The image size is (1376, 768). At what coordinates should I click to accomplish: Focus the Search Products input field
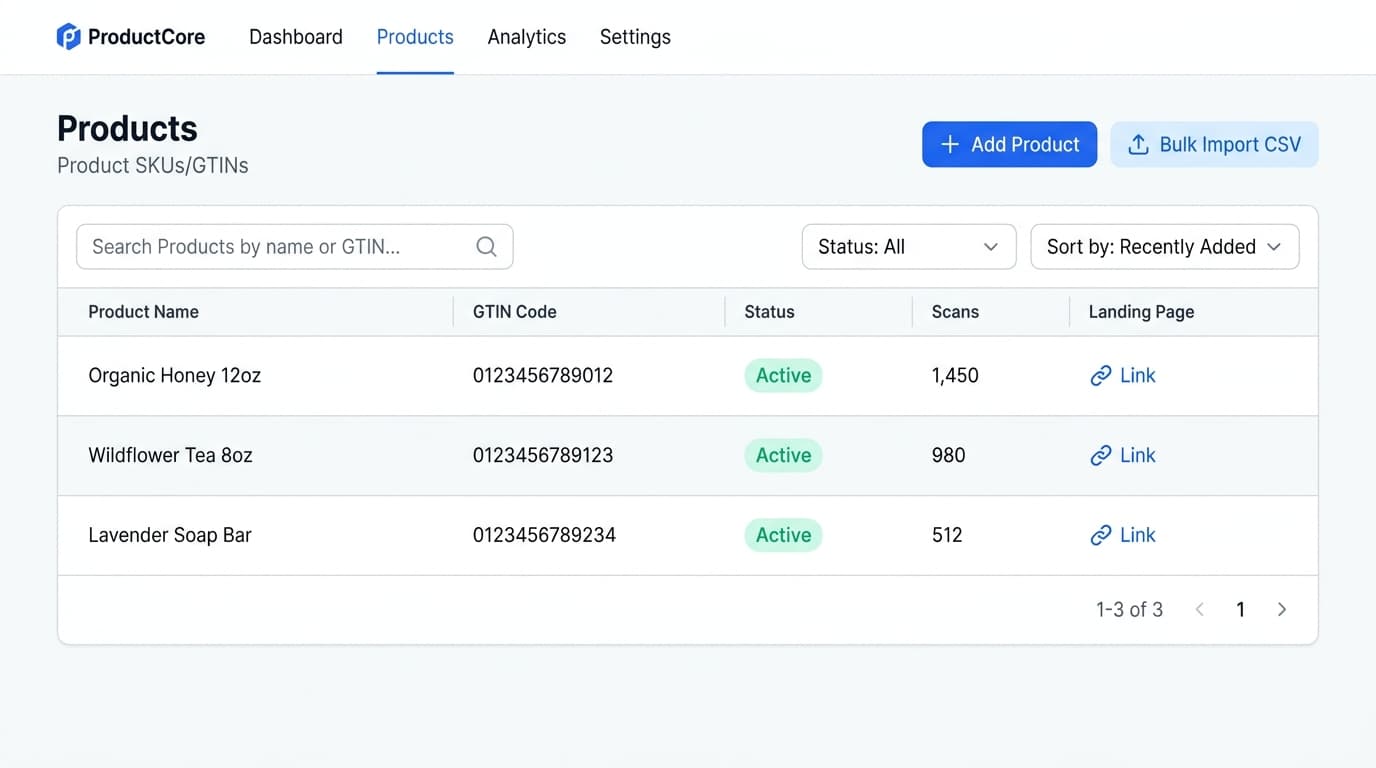tap(295, 247)
